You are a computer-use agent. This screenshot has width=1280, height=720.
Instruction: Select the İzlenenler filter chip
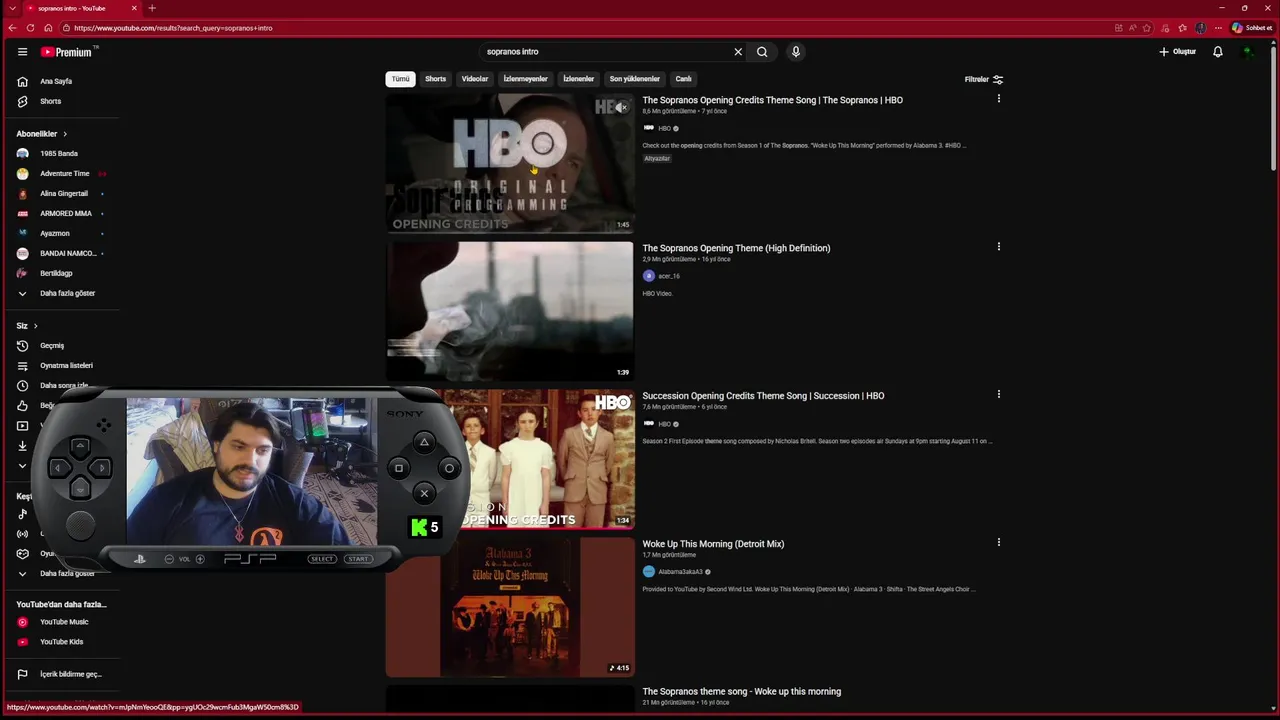pos(578,79)
